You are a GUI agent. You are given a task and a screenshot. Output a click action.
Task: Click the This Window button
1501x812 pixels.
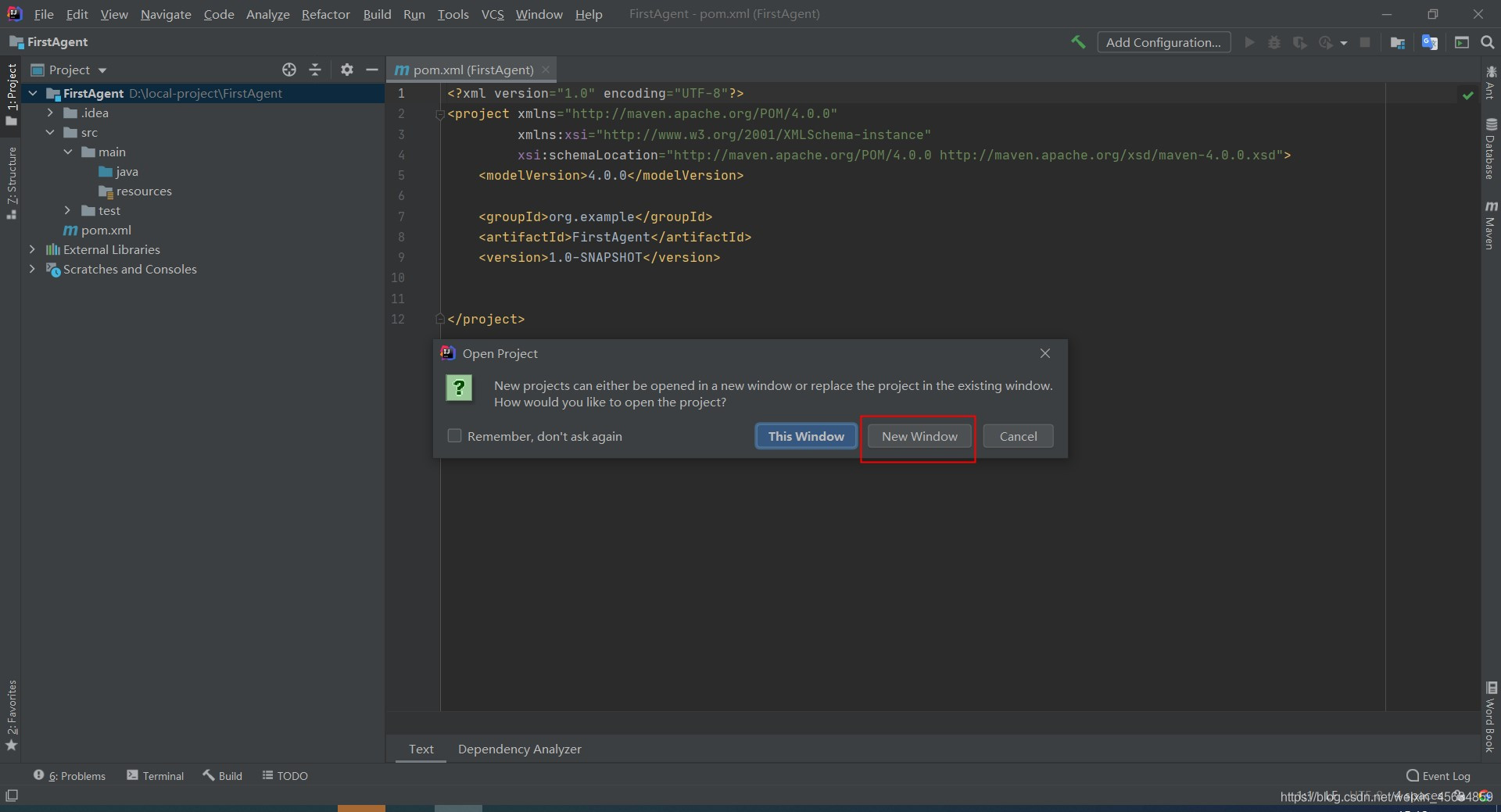coord(806,436)
